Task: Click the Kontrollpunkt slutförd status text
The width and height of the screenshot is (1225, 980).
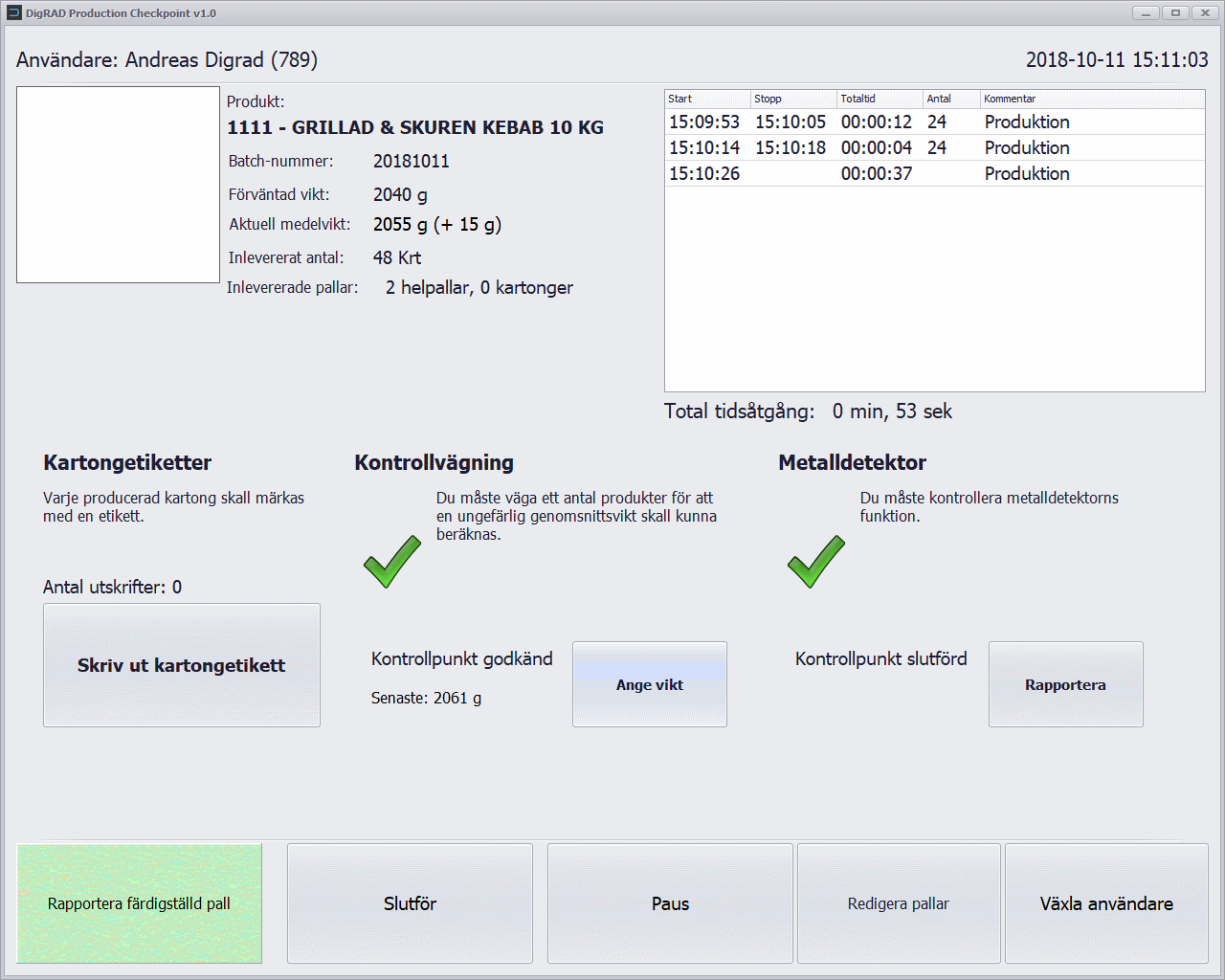Action: tap(881, 658)
